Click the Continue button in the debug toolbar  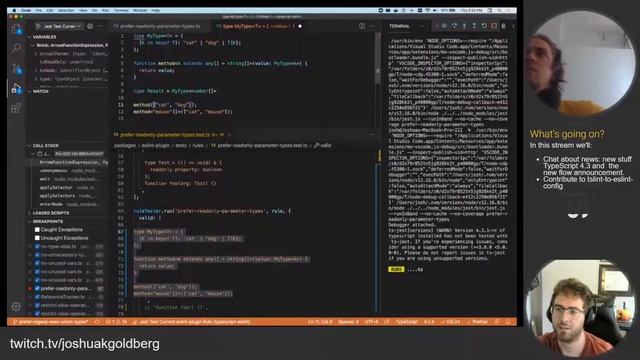click(444, 26)
